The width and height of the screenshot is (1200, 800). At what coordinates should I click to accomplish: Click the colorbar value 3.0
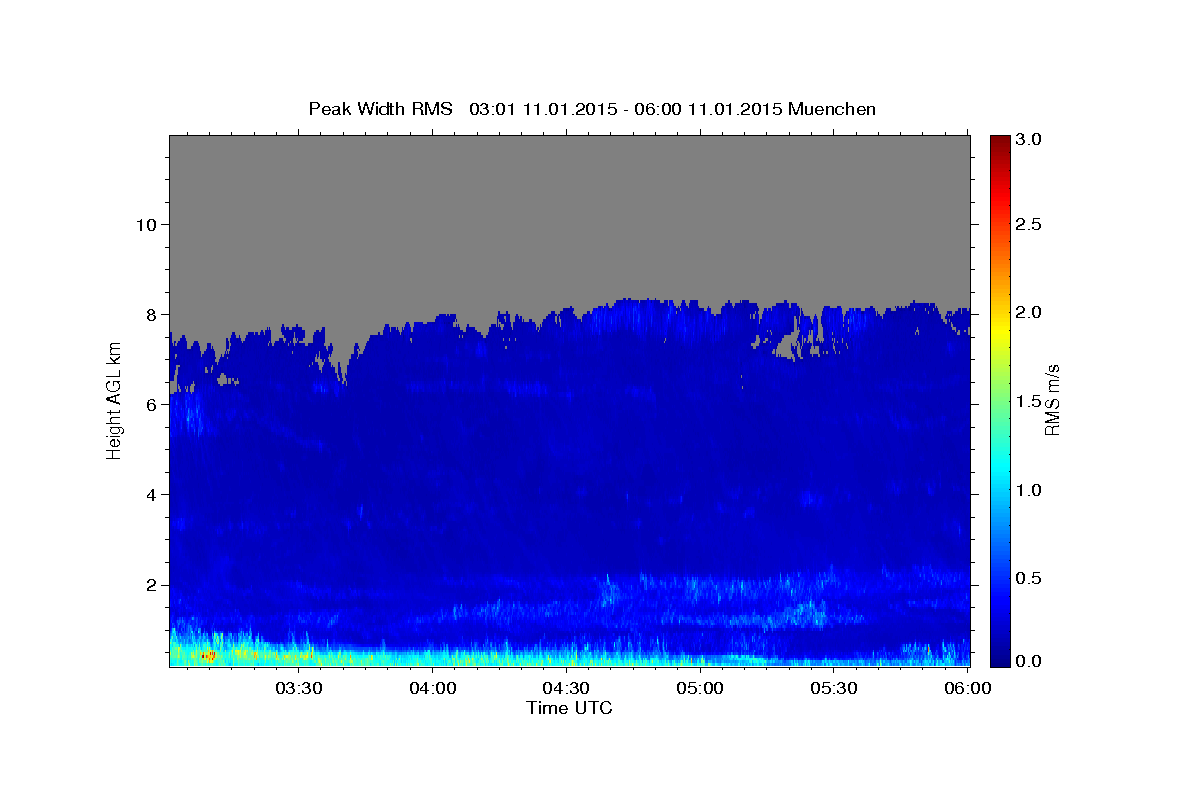(1029, 140)
